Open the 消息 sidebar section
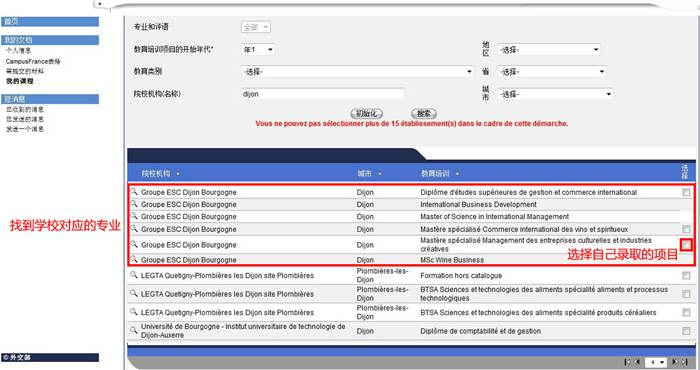Image resolution: width=700 pixels, height=370 pixels. (50, 99)
